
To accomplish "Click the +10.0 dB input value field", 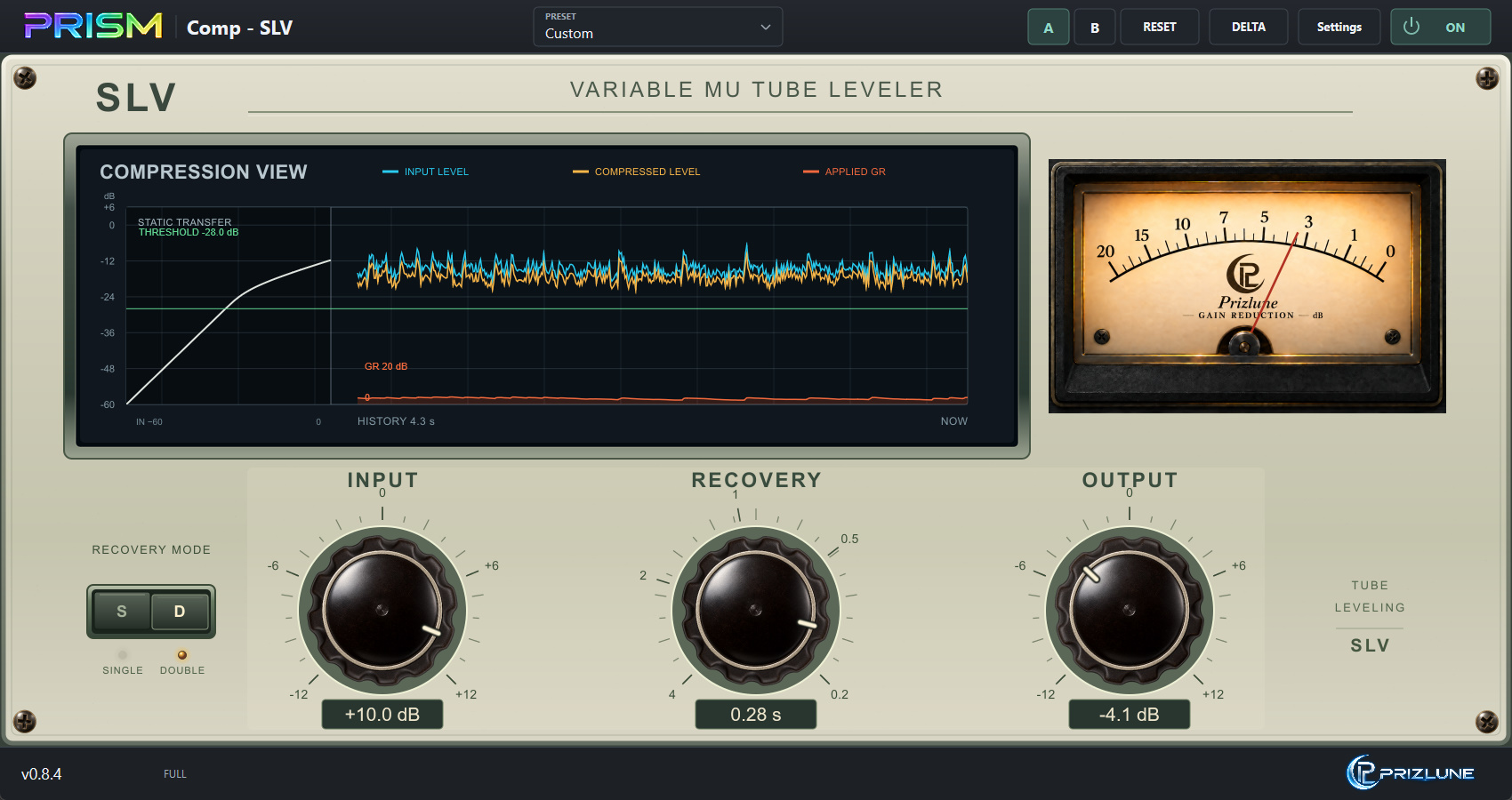I will point(382,714).
